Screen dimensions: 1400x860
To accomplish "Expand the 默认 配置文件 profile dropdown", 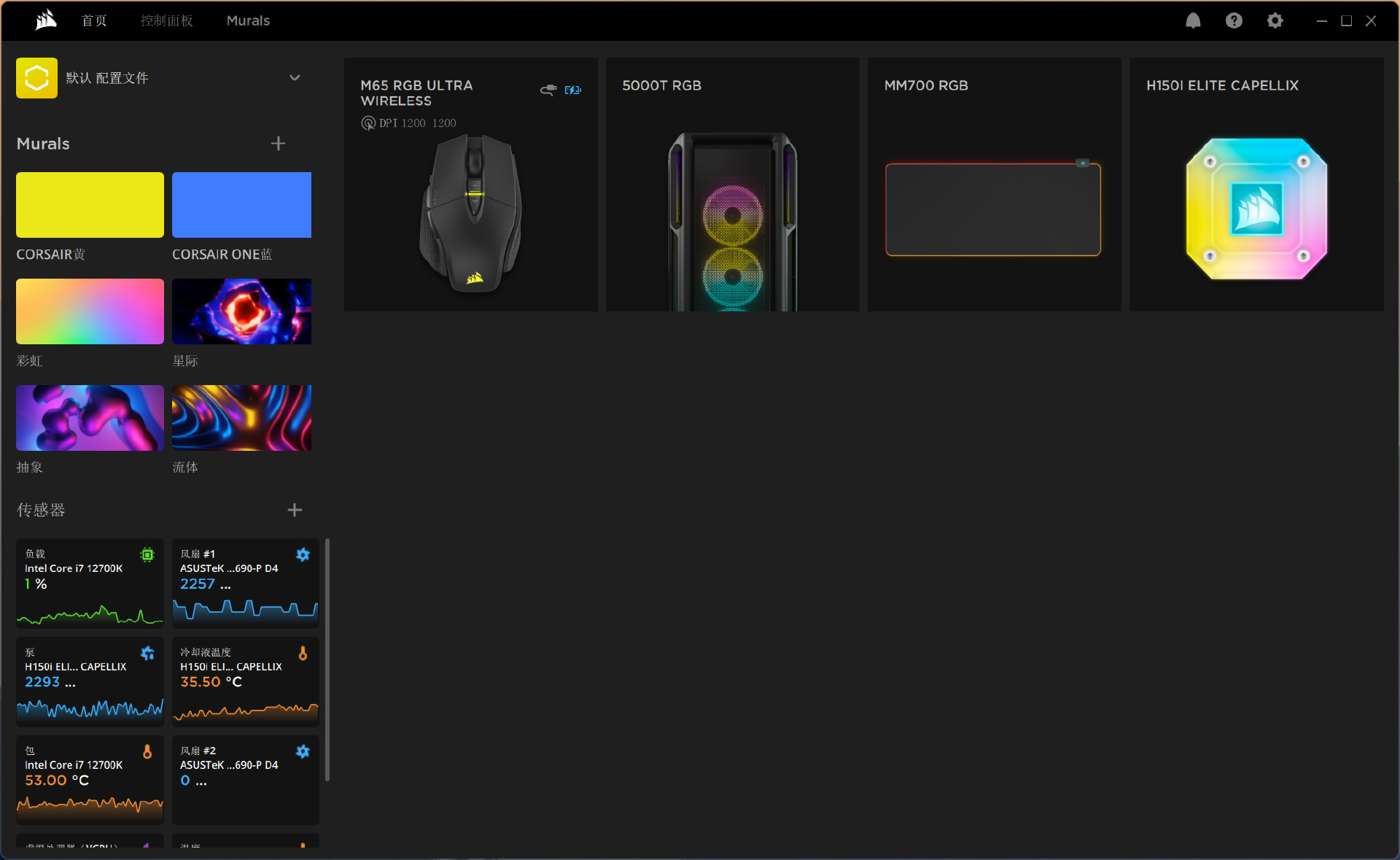I will tap(295, 78).
